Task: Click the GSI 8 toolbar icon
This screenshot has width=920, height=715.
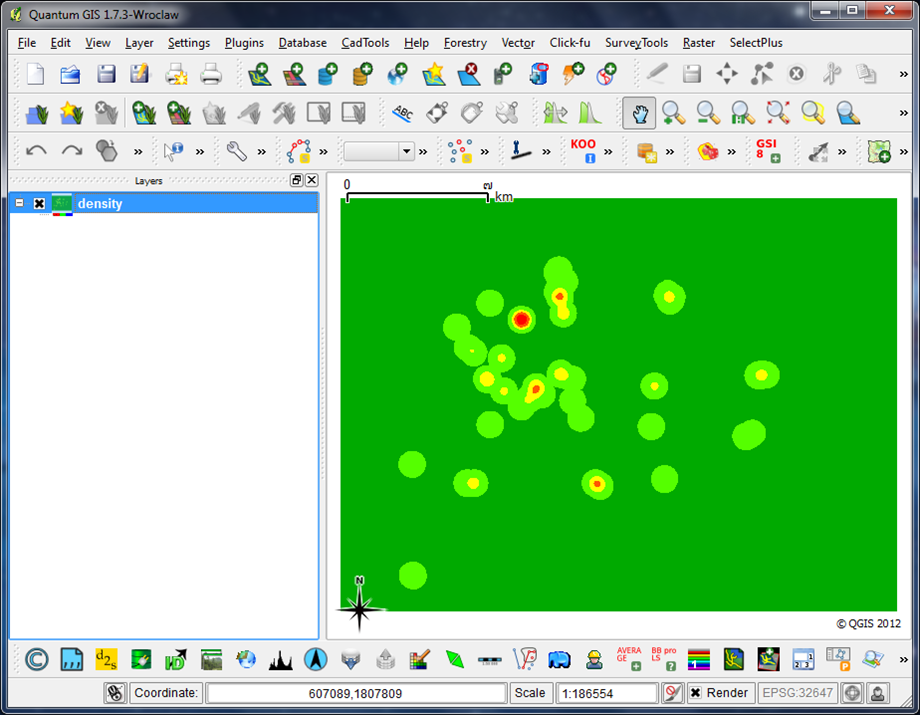Action: point(768,150)
